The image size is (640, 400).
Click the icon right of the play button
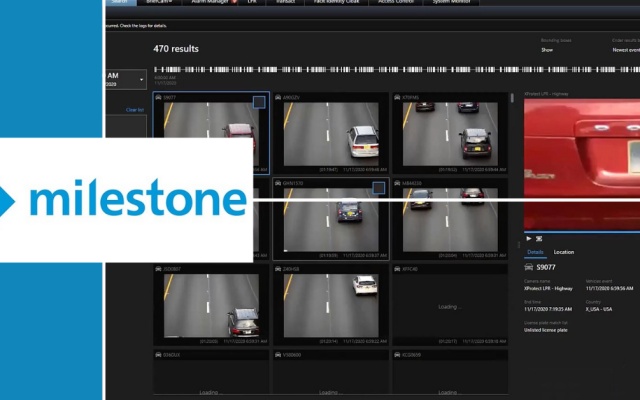tap(539, 238)
